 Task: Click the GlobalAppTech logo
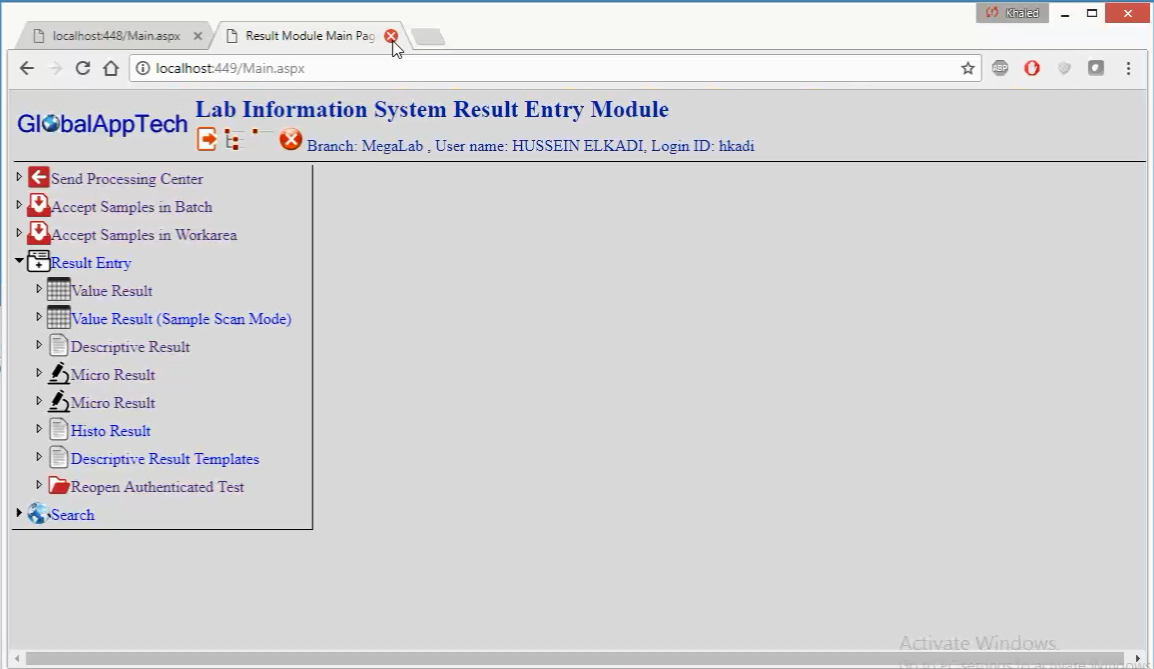[102, 124]
